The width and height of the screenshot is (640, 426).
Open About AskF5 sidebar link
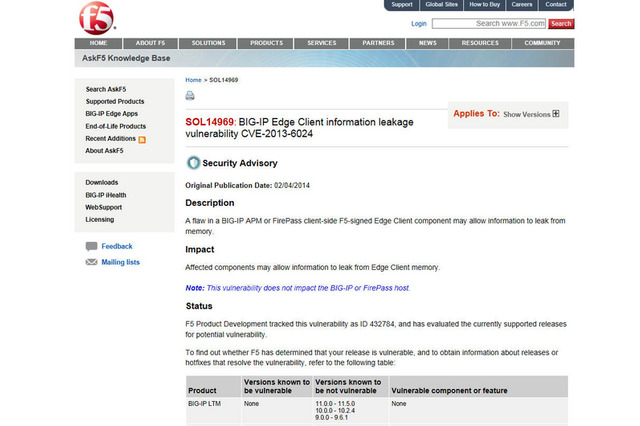coord(104,151)
